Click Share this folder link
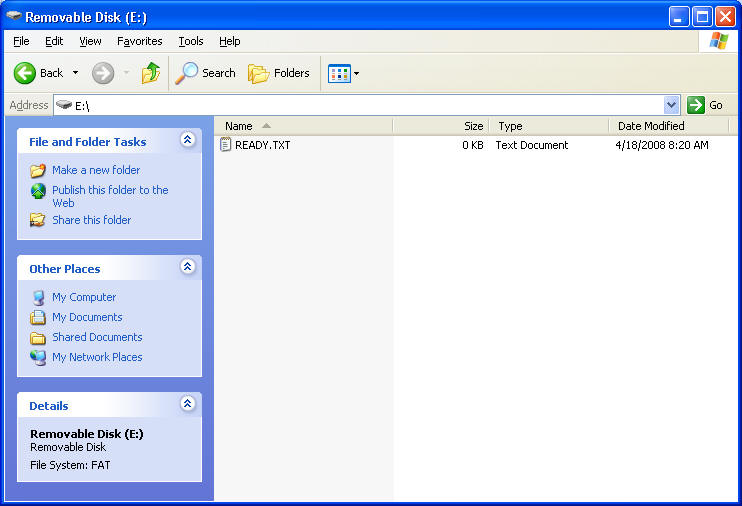Viewport: 742px width, 506px height. (x=91, y=220)
